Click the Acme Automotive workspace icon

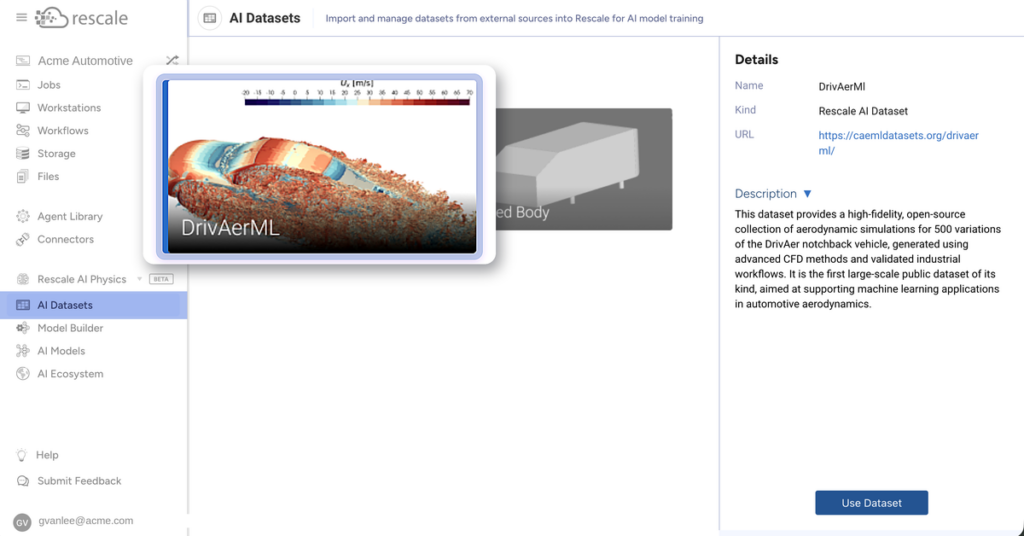pyautogui.click(x=23, y=61)
